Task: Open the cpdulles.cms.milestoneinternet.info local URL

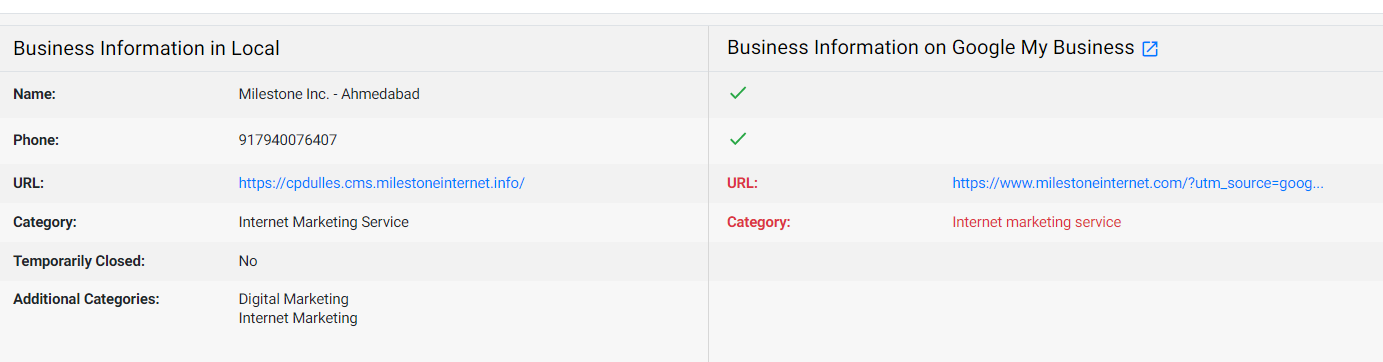Action: click(381, 183)
